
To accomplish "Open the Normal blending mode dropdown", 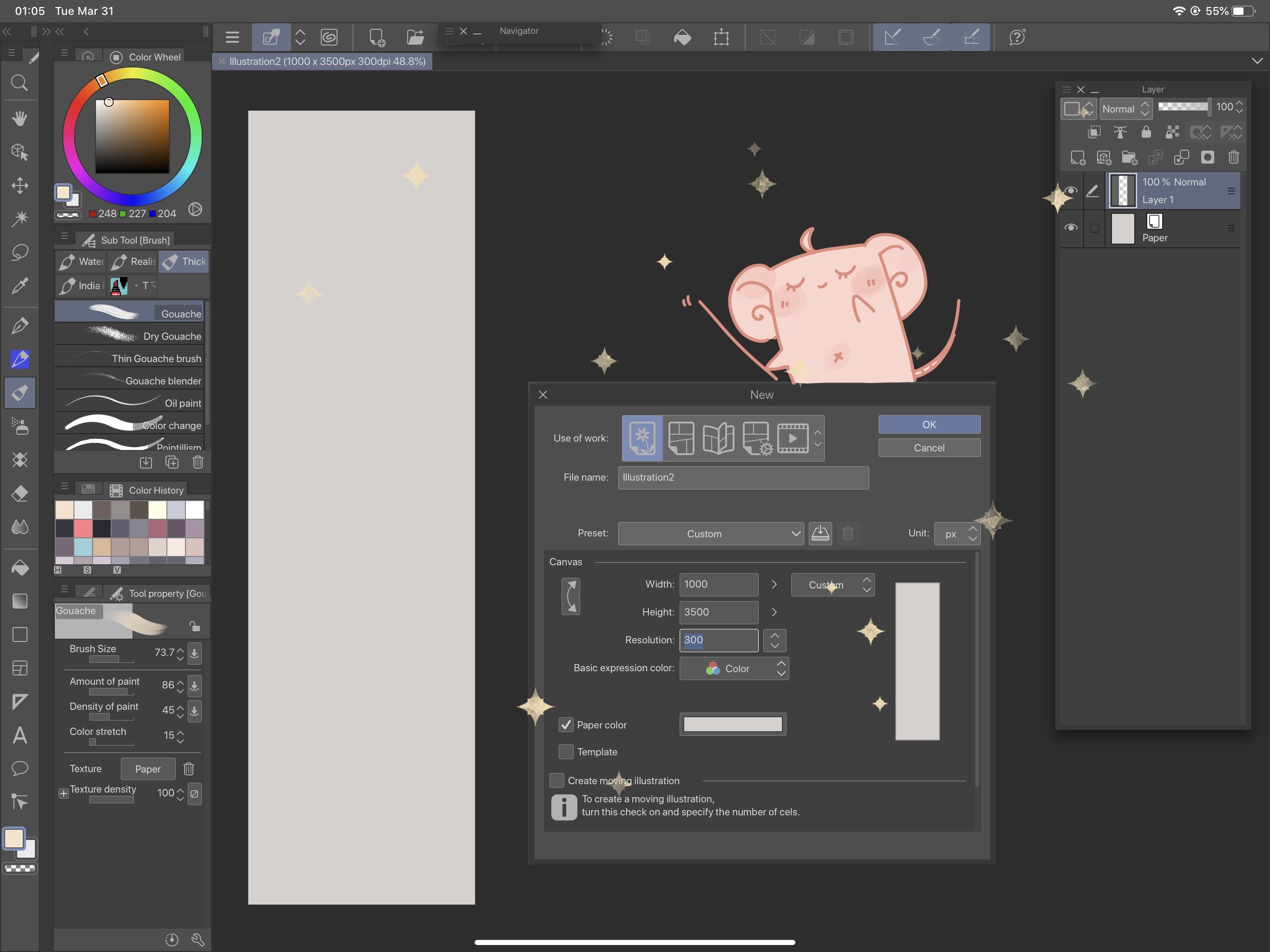I will pyautogui.click(x=1125, y=108).
